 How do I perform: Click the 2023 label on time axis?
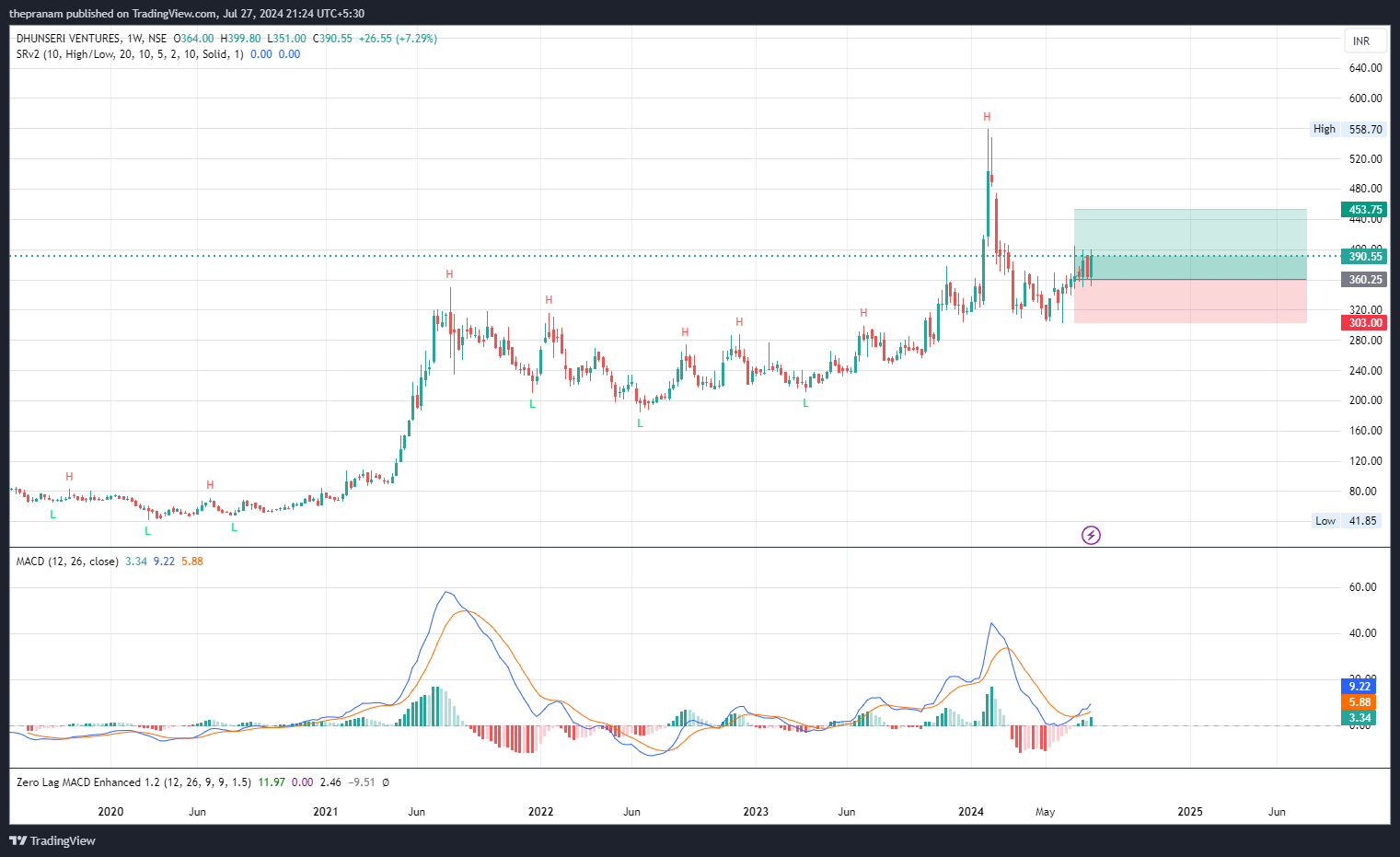click(756, 812)
